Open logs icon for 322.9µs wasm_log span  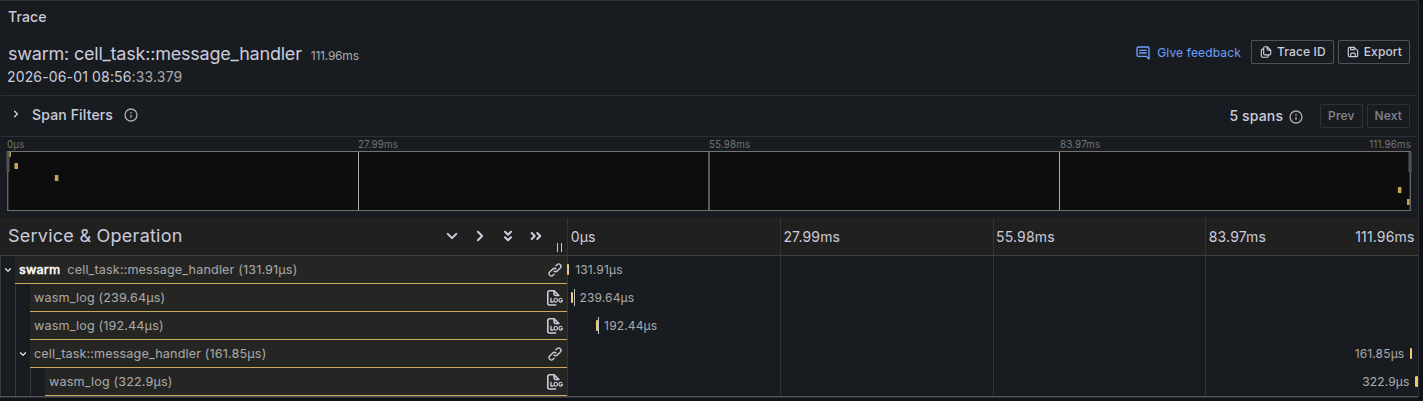point(555,382)
